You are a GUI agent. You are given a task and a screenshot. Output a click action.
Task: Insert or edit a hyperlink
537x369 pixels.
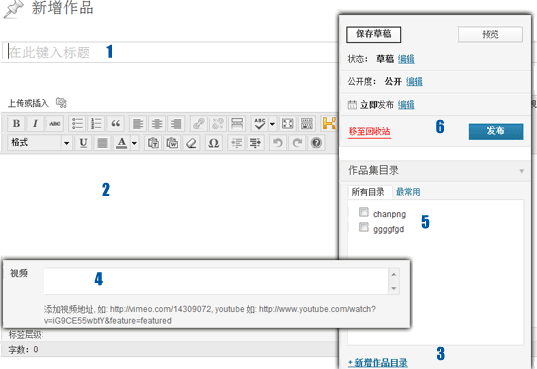(x=199, y=123)
